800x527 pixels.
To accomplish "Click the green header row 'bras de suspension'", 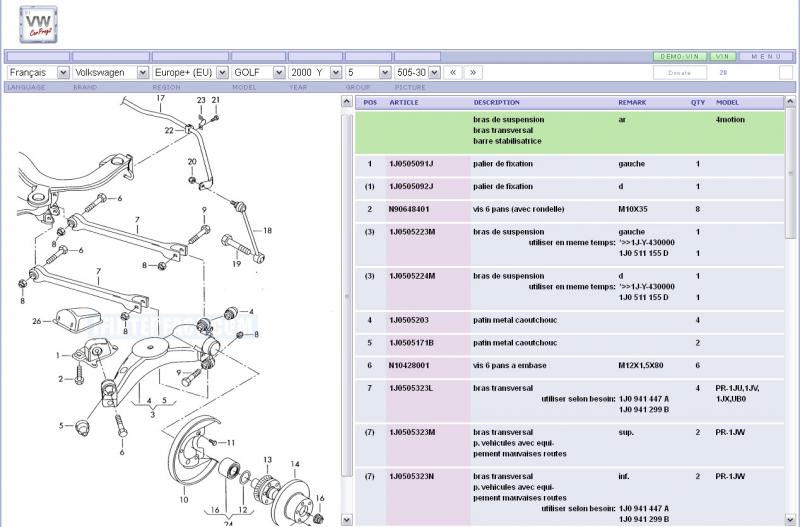I will tap(569, 133).
